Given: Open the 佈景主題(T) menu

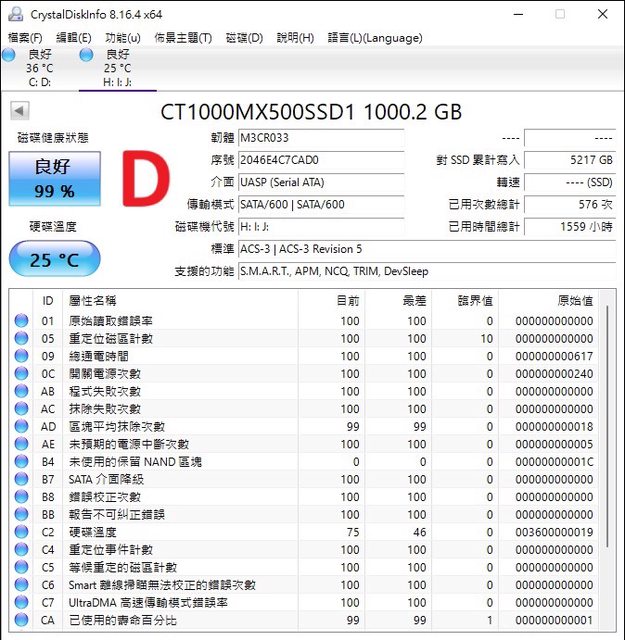Looking at the screenshot, I should (x=183, y=38).
